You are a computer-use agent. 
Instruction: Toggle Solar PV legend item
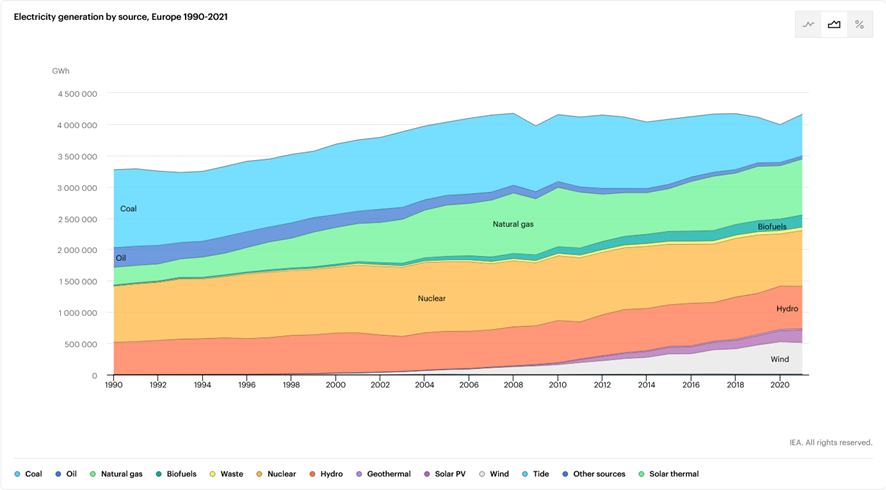(x=445, y=474)
